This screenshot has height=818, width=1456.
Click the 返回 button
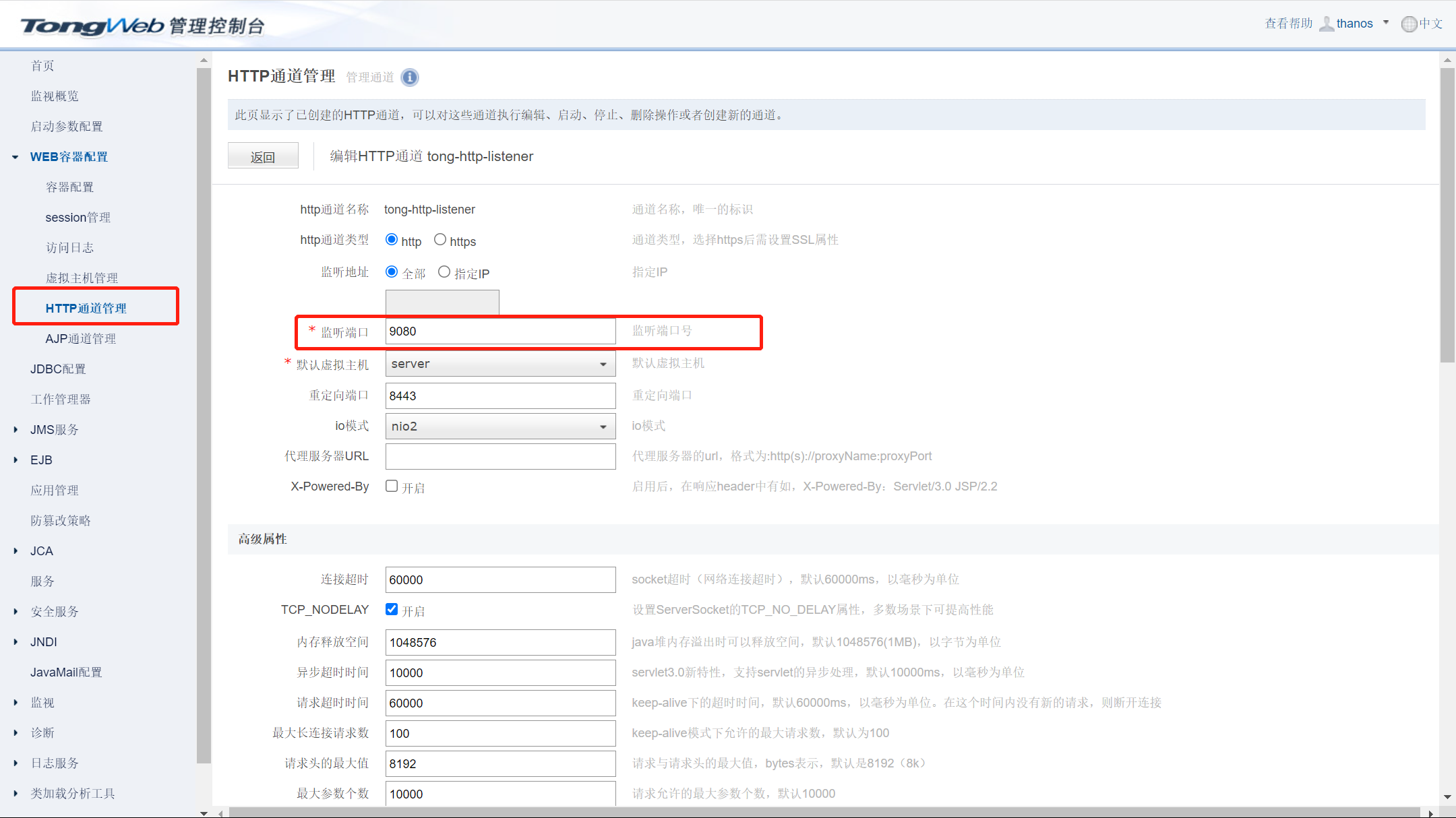[263, 156]
